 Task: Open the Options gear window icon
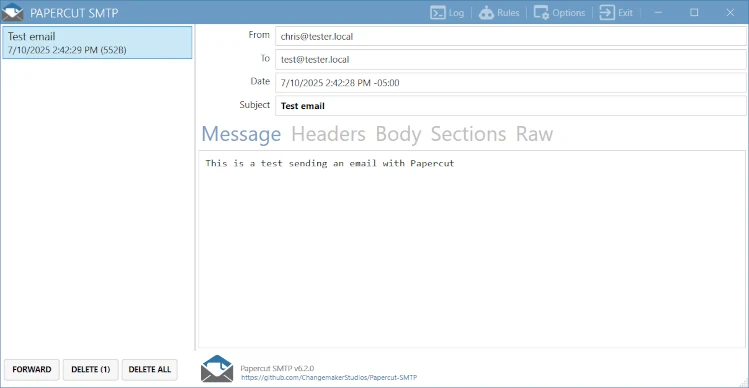click(541, 13)
